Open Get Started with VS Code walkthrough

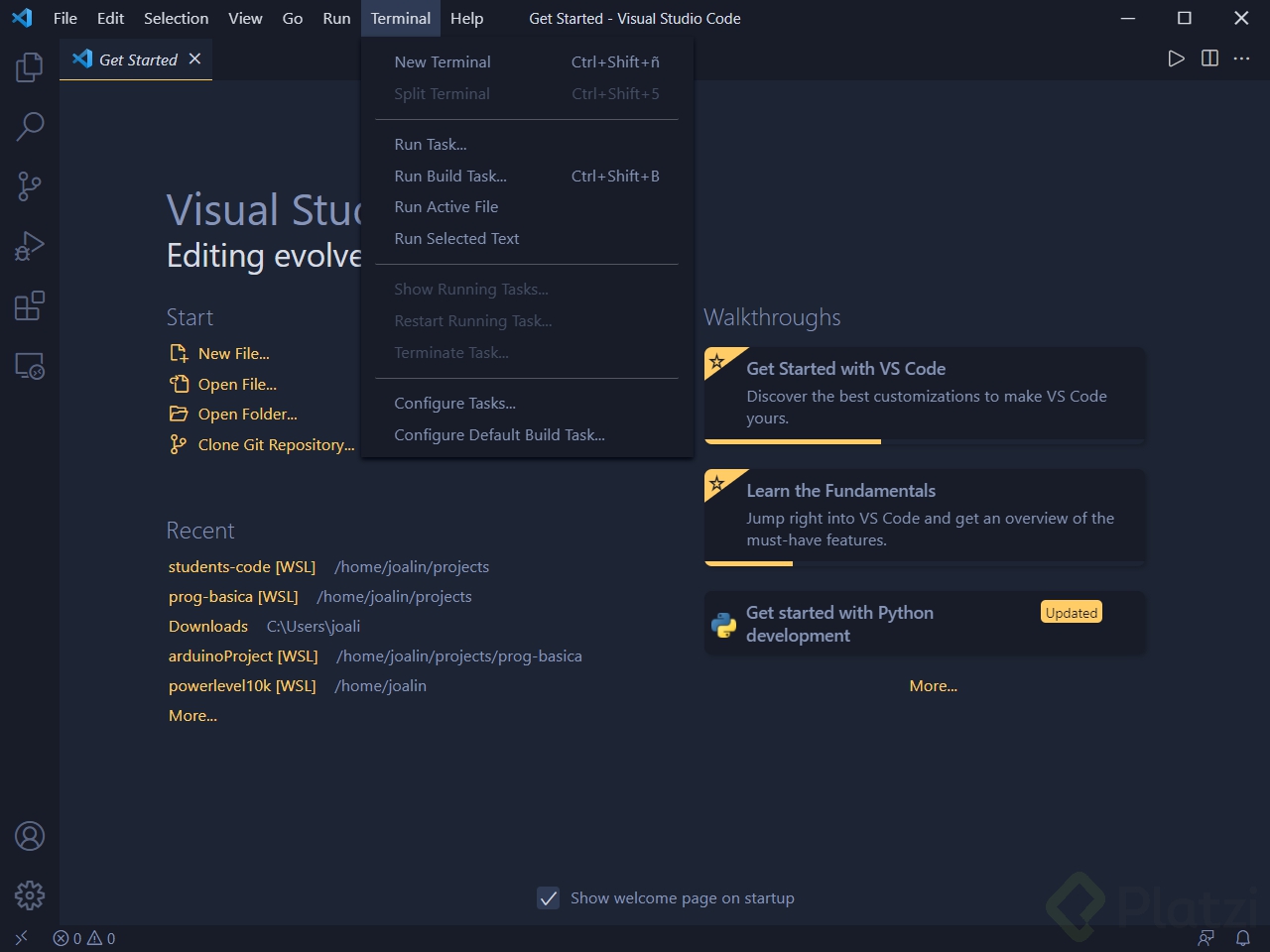click(925, 395)
